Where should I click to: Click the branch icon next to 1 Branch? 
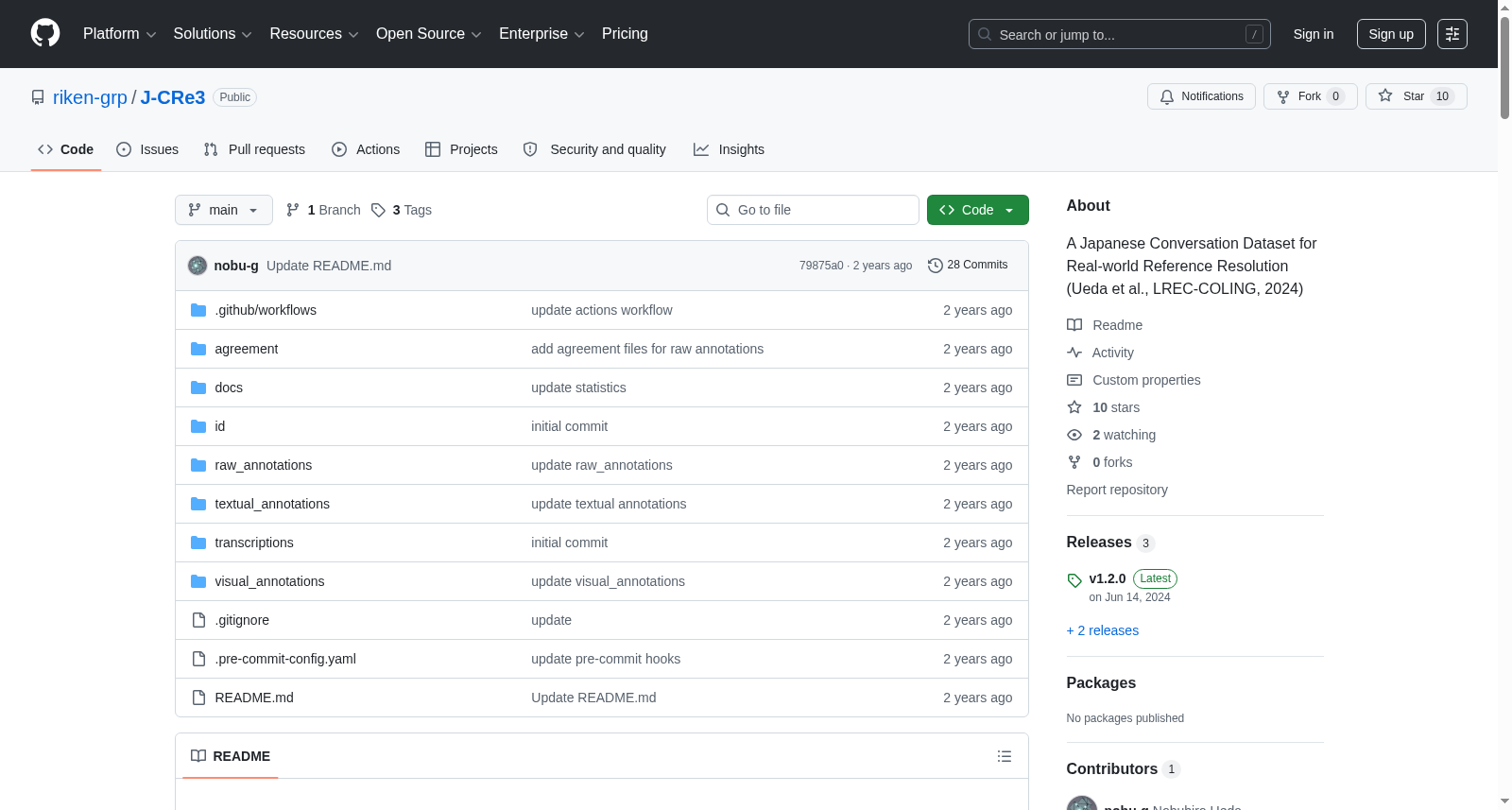tap(293, 210)
